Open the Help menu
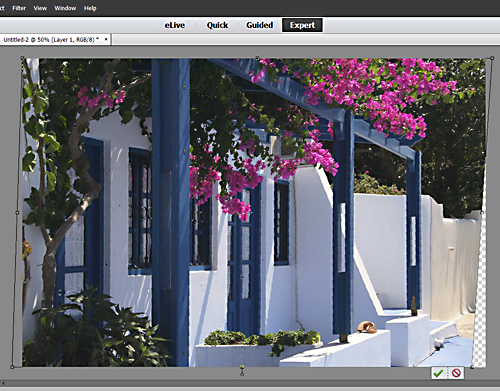 (90, 8)
